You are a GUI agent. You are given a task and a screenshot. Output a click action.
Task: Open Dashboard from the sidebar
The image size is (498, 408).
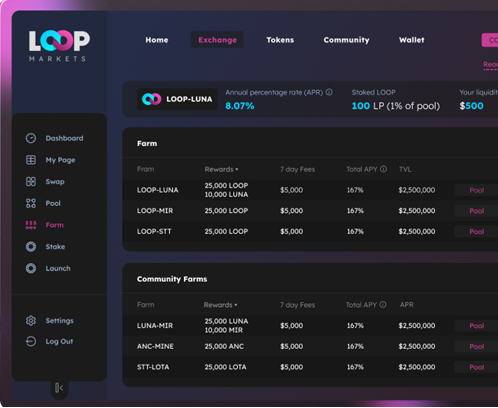pyautogui.click(x=64, y=138)
